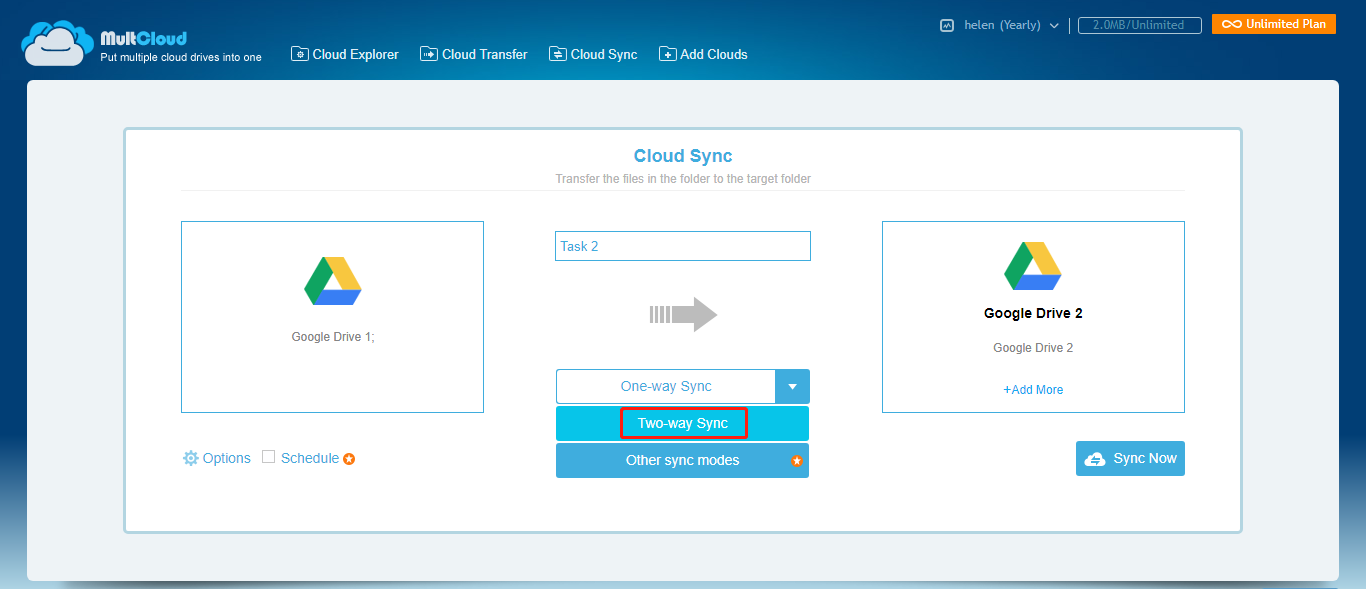Click the Unlimited Plan button

(1274, 24)
